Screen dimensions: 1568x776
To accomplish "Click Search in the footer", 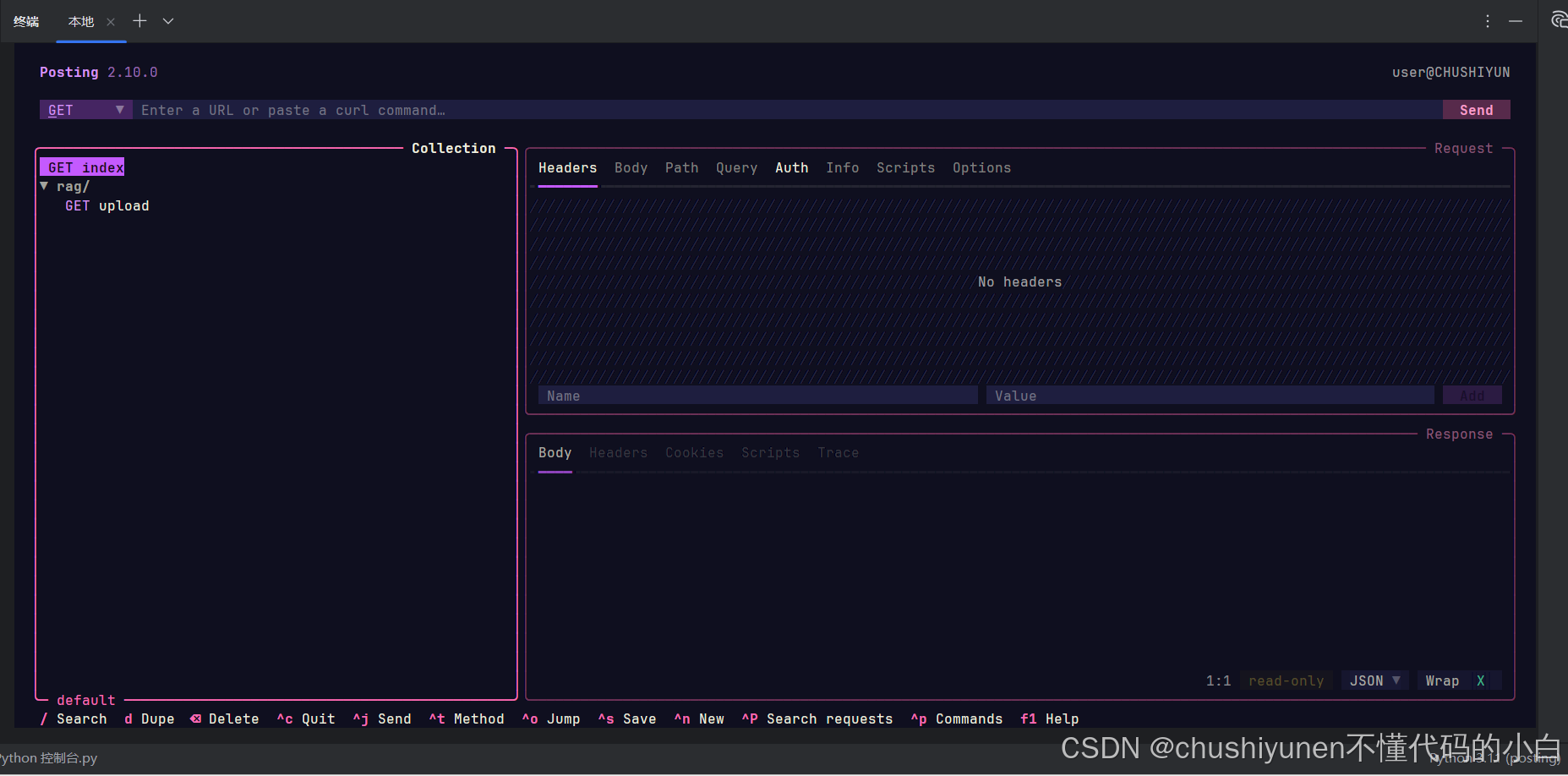I will (74, 719).
